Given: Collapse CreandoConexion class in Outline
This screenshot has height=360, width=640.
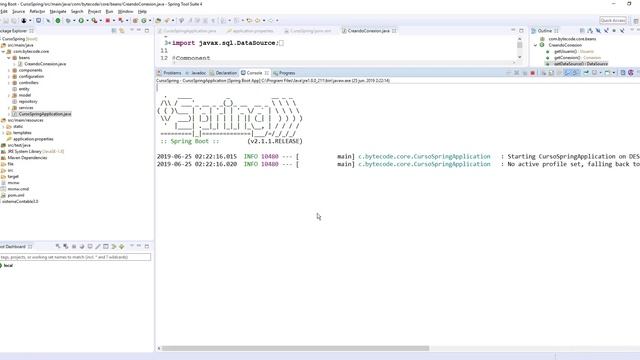Looking at the screenshot, I should click(536, 45).
